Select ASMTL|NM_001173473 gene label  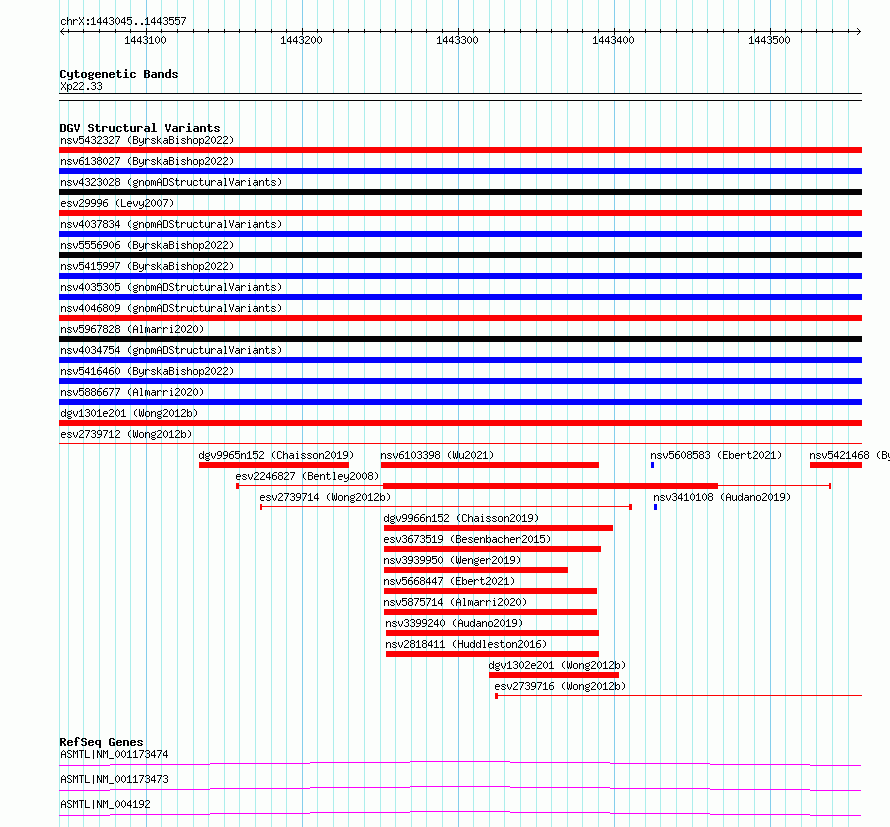[114, 779]
